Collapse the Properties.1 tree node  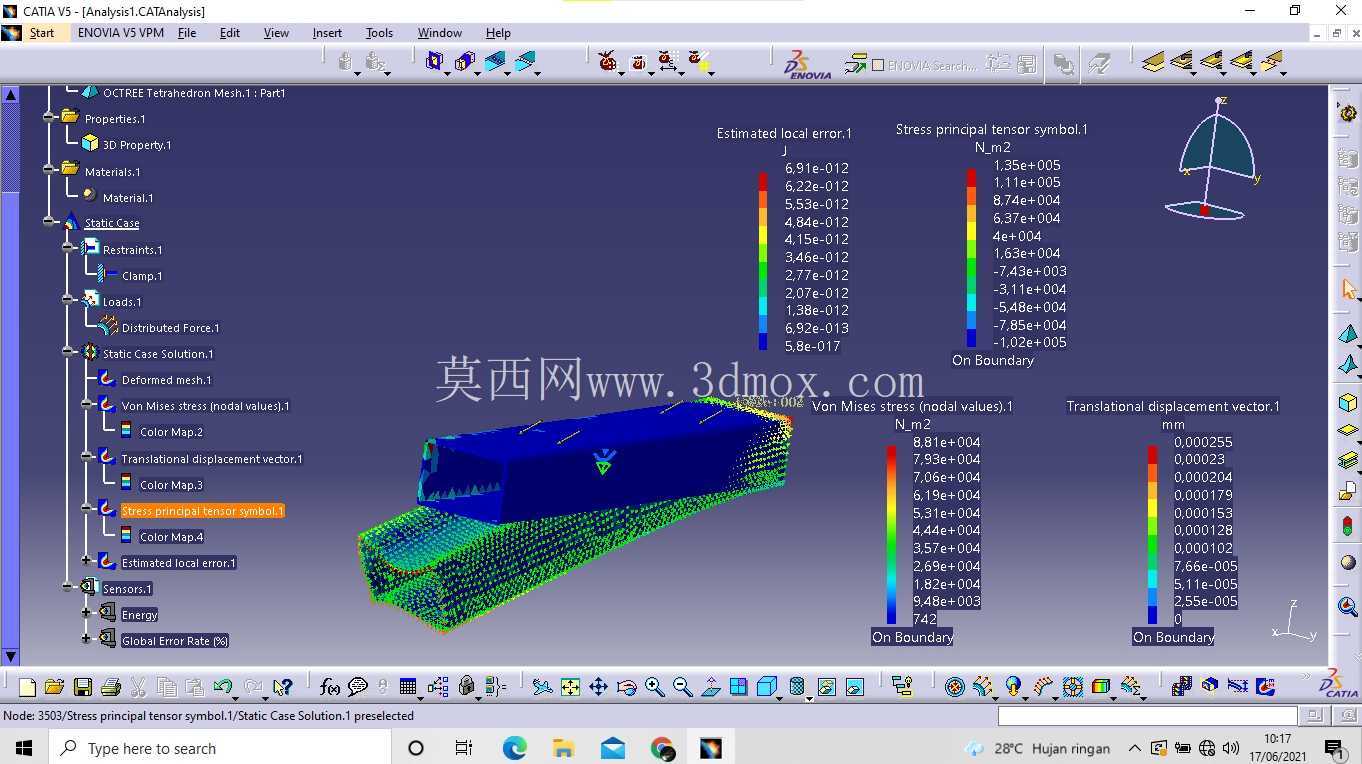tap(49, 118)
